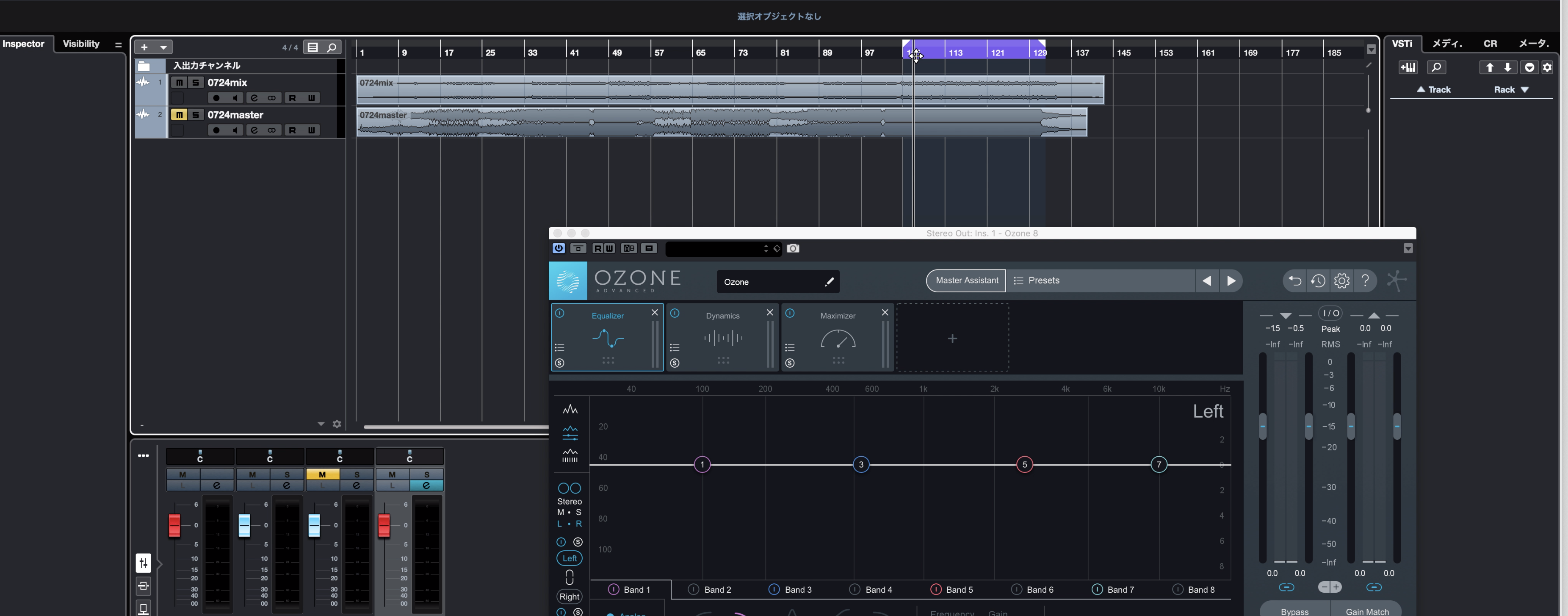The height and width of the screenshot is (616, 1568).
Task: Bypass the Maximizer module power toggle
Action: pos(789,313)
